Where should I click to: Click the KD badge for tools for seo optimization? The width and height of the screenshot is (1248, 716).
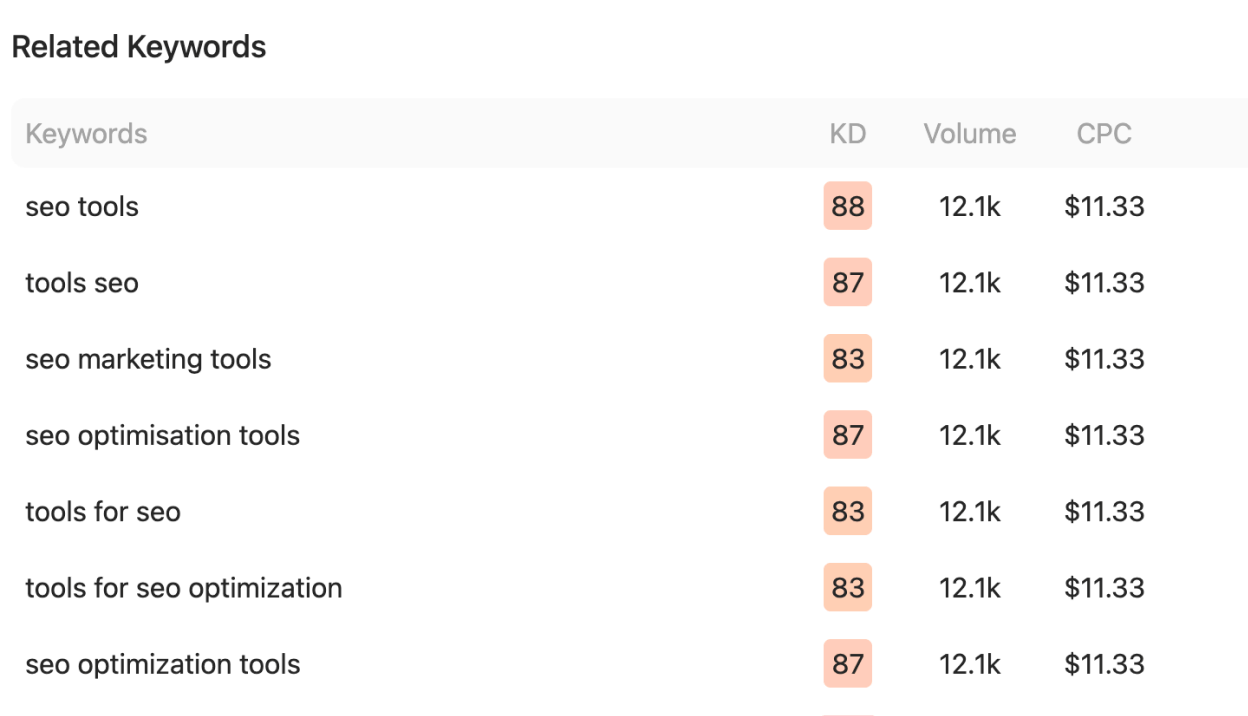(847, 588)
